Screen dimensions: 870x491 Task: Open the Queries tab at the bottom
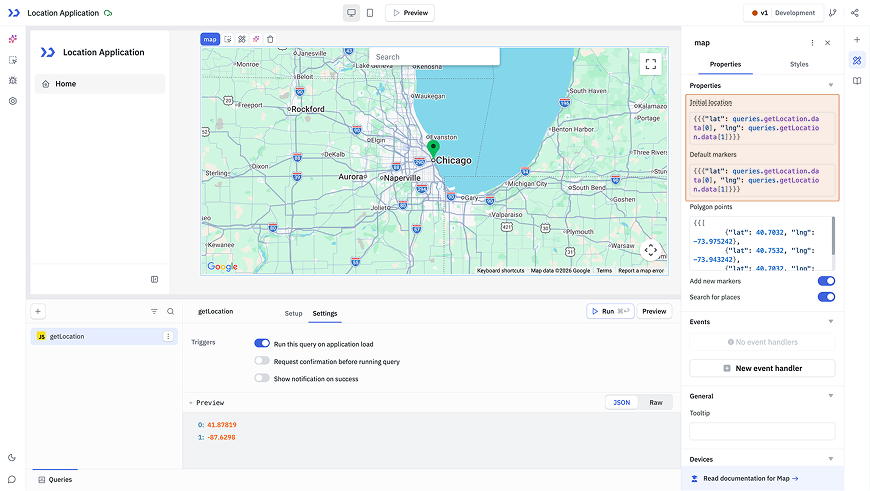click(55, 480)
